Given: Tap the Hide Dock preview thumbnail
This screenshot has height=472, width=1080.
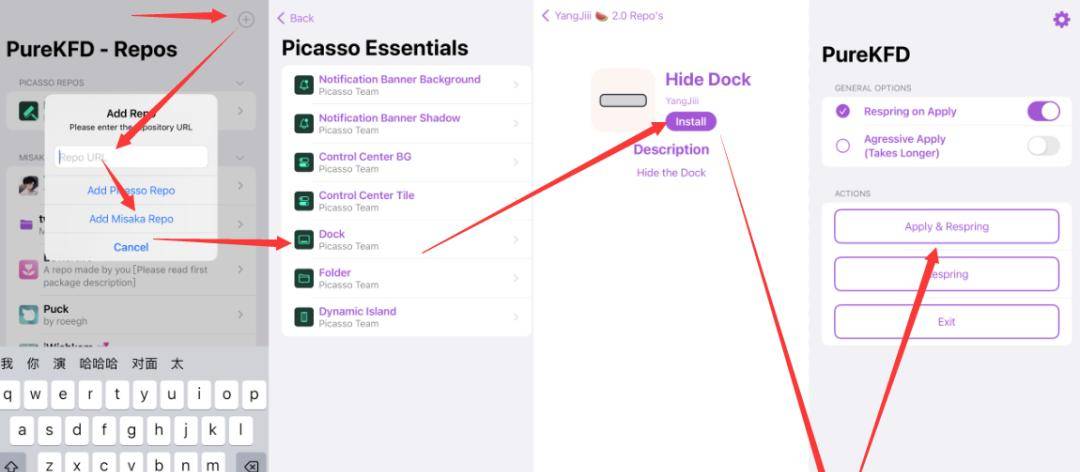Looking at the screenshot, I should pyautogui.click(x=623, y=100).
